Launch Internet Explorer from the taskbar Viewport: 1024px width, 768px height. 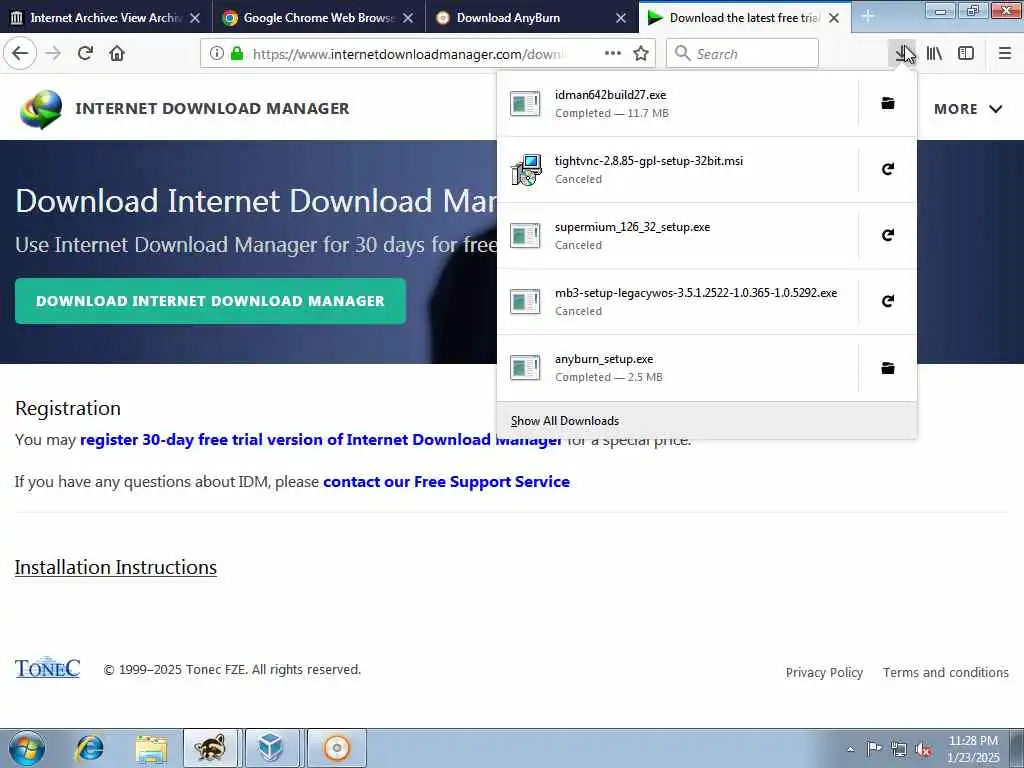tap(90, 748)
